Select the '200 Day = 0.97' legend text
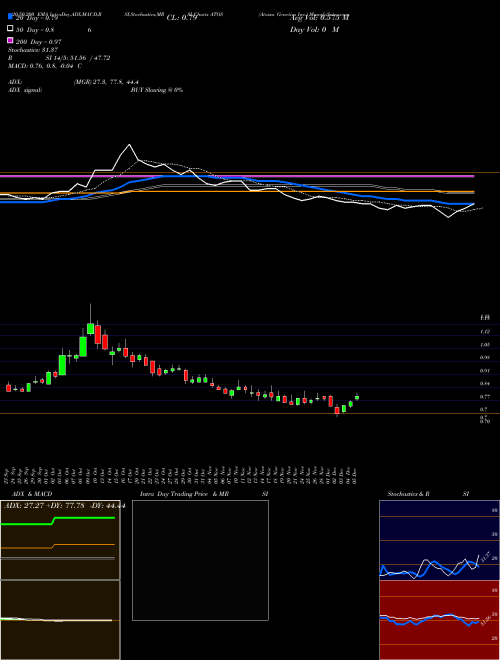This screenshot has width=500, height=660. pos(39,42)
